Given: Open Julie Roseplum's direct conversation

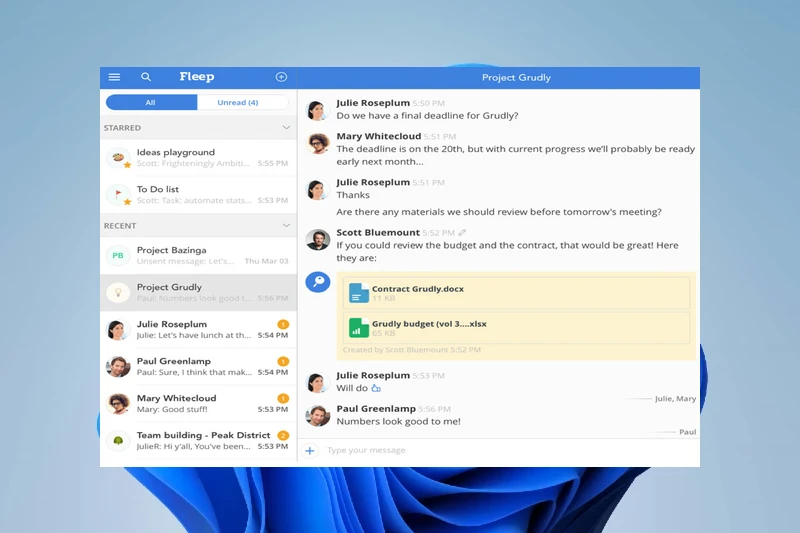Looking at the screenshot, I should coord(198,329).
